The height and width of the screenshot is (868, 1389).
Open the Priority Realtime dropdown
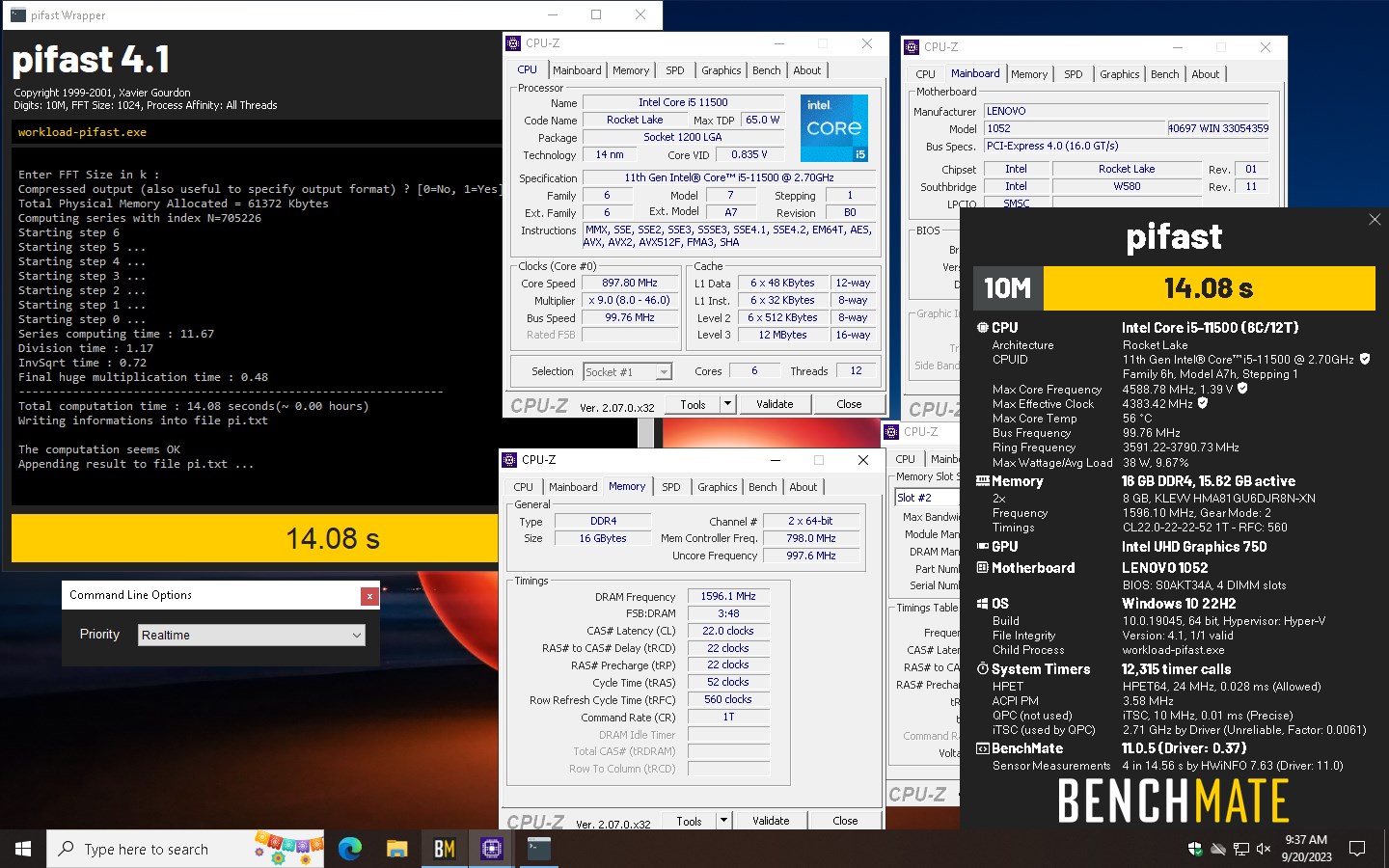[x=252, y=635]
